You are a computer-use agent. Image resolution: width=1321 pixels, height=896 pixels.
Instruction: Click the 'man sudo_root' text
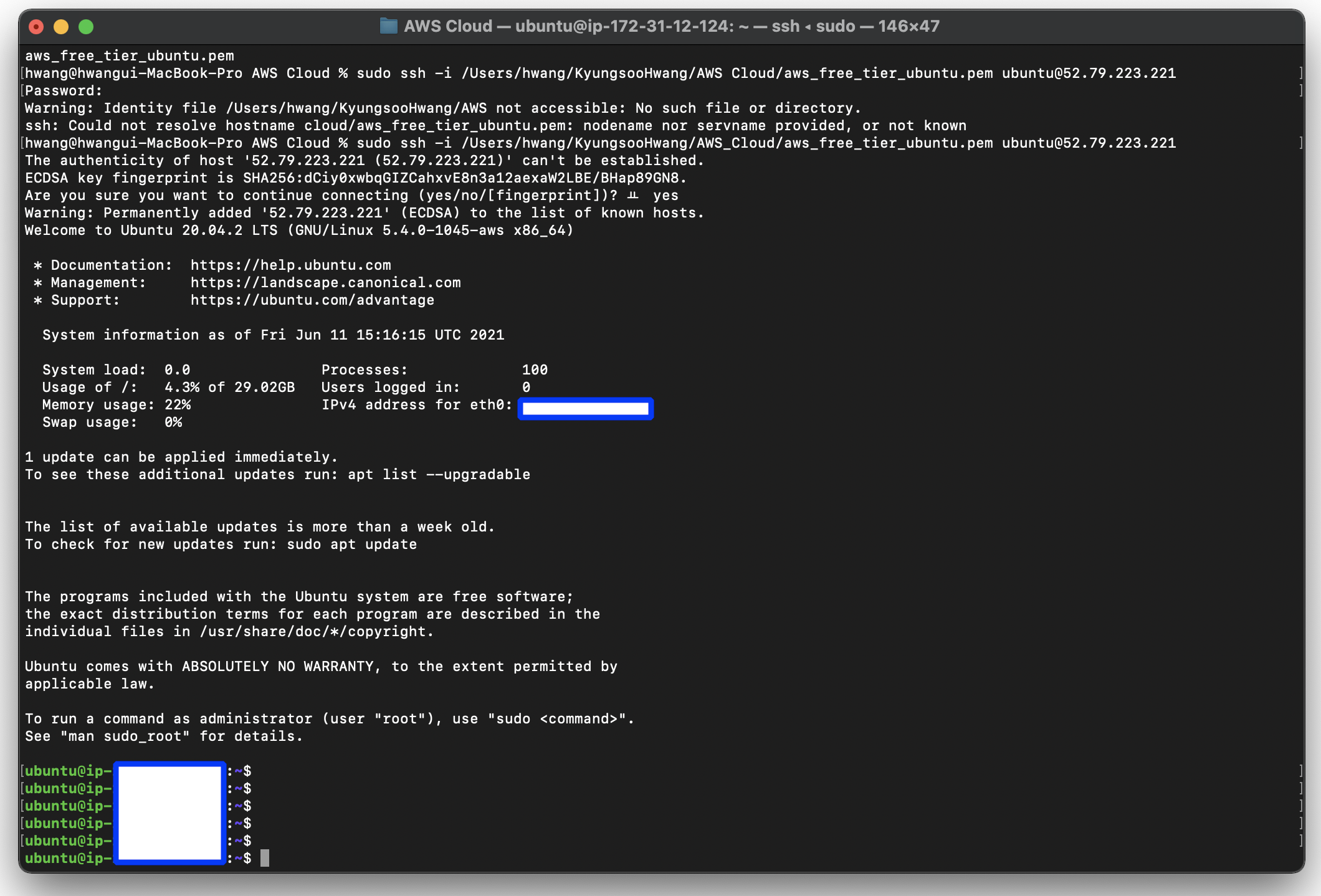click(125, 736)
